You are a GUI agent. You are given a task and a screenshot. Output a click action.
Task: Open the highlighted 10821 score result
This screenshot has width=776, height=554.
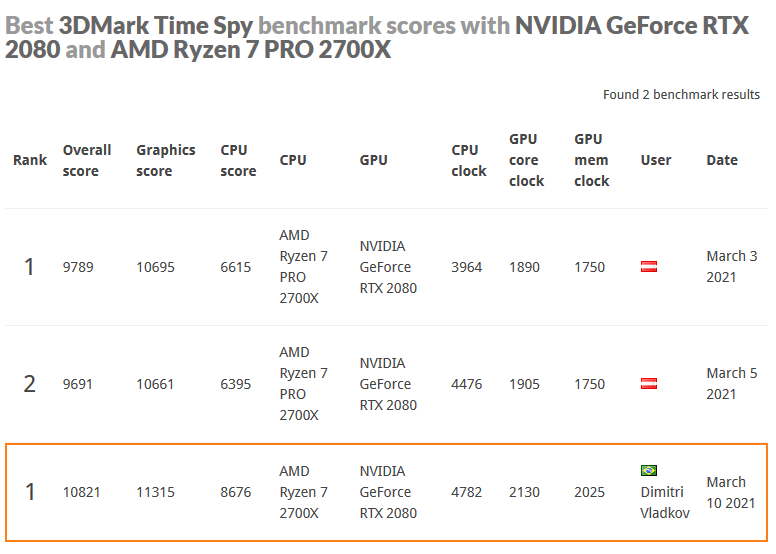(81, 492)
